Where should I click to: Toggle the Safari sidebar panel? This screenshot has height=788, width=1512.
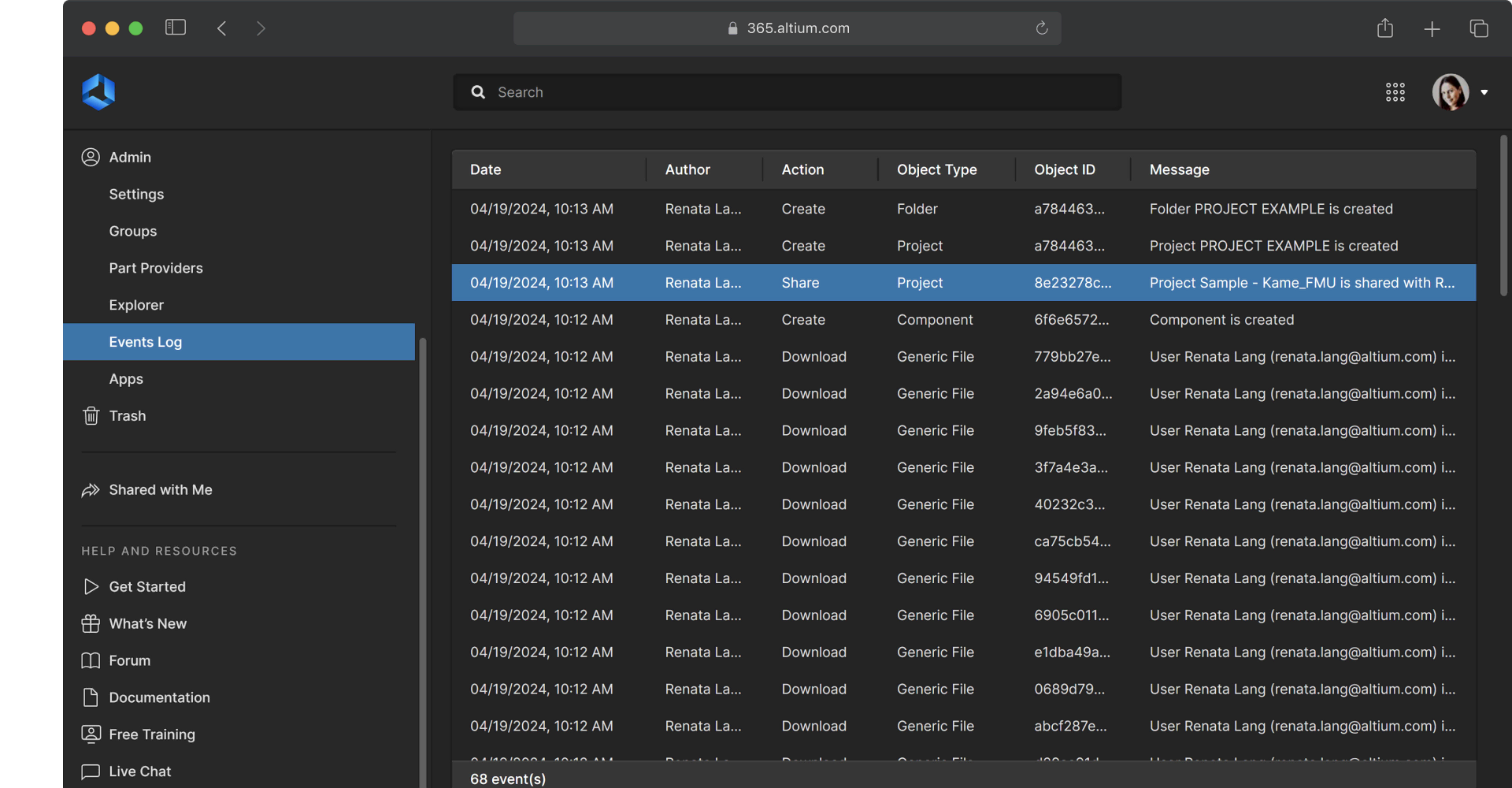[x=175, y=28]
